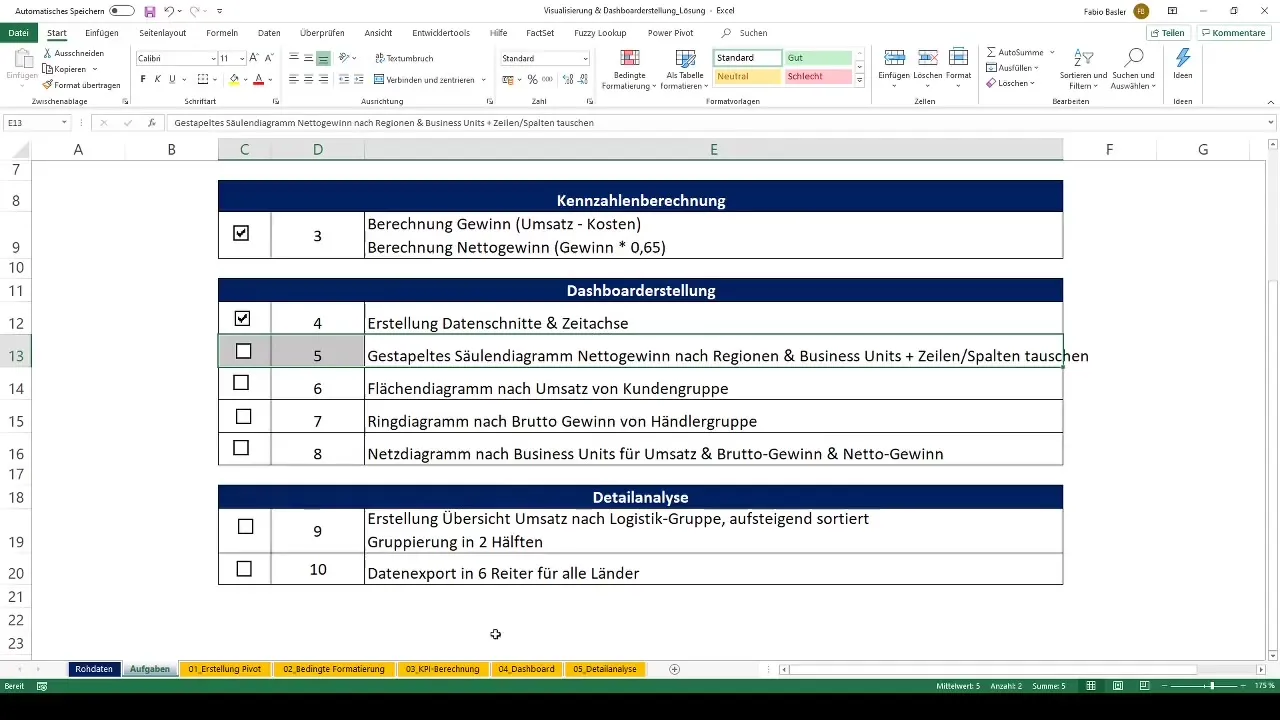Expand the cell styles gallery

coord(860,79)
